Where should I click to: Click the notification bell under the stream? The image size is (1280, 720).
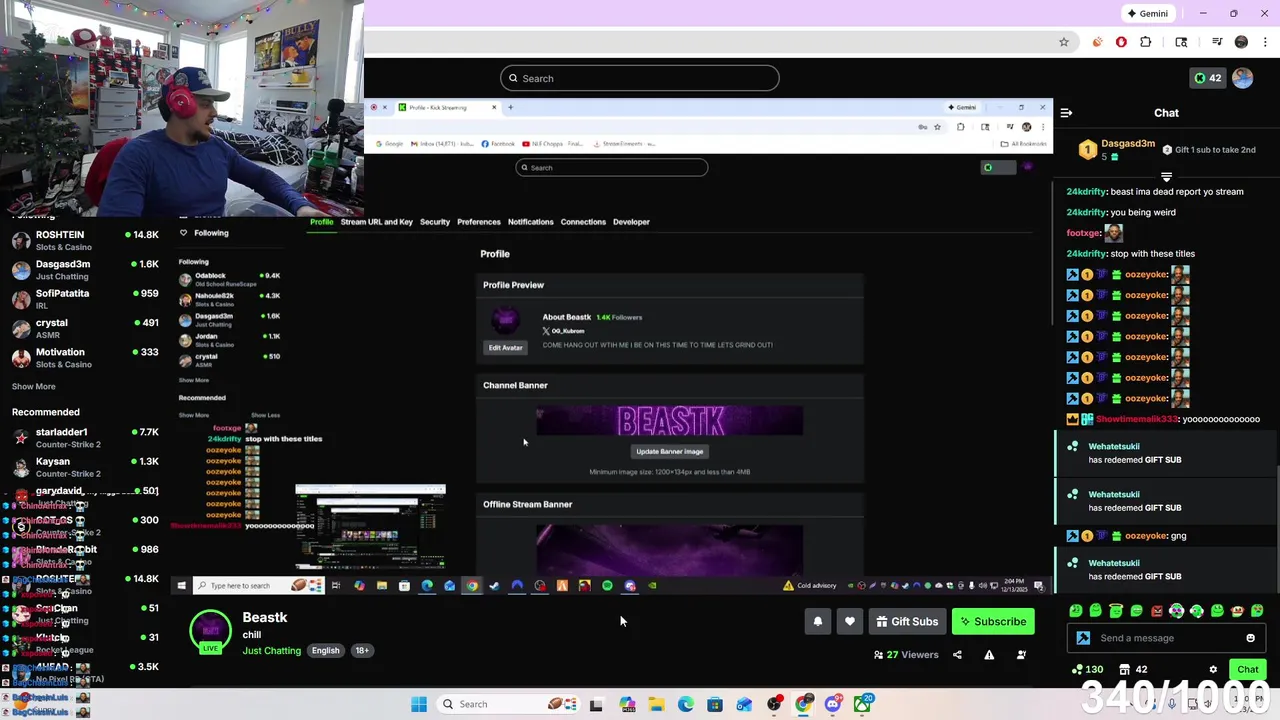(x=818, y=622)
